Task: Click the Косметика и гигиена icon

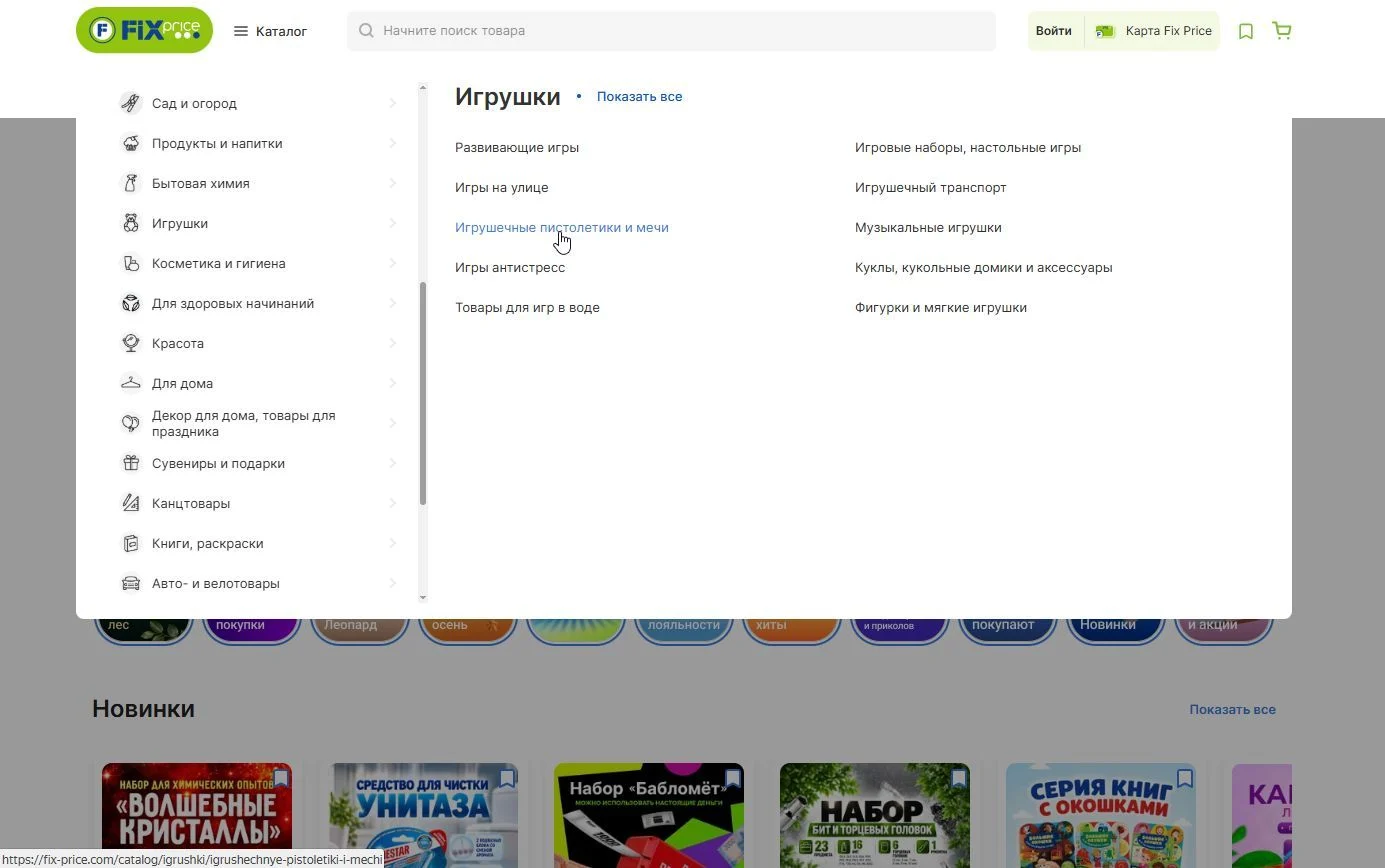Action: click(x=131, y=263)
